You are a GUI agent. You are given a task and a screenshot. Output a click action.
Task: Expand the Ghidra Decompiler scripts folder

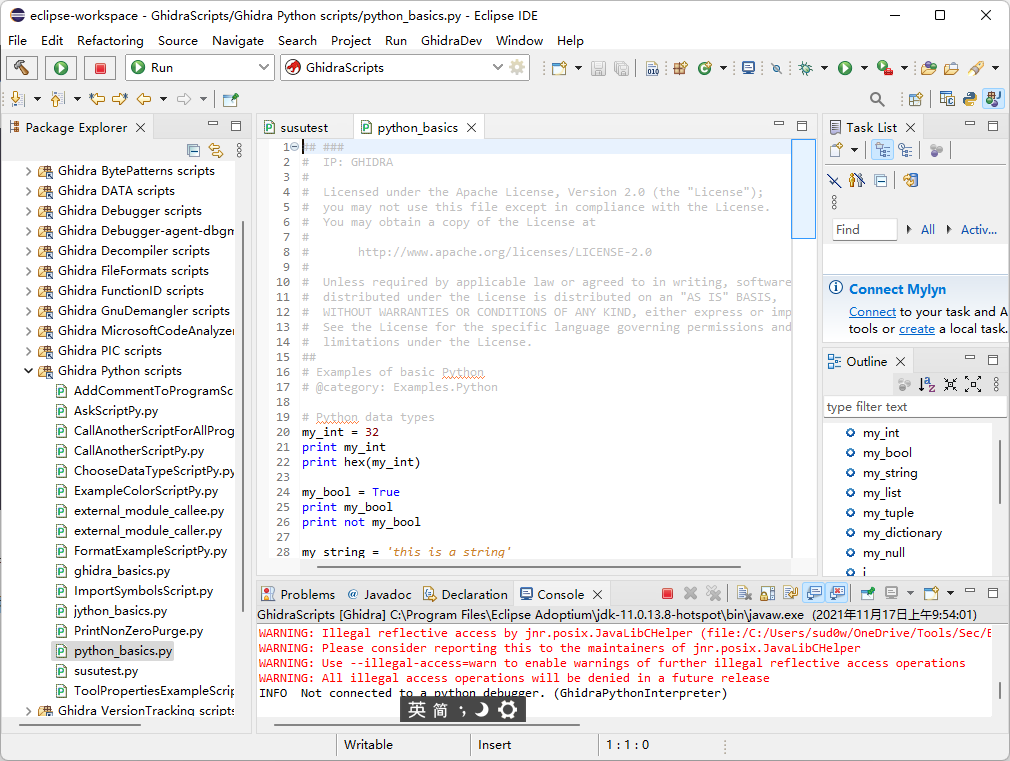point(28,251)
